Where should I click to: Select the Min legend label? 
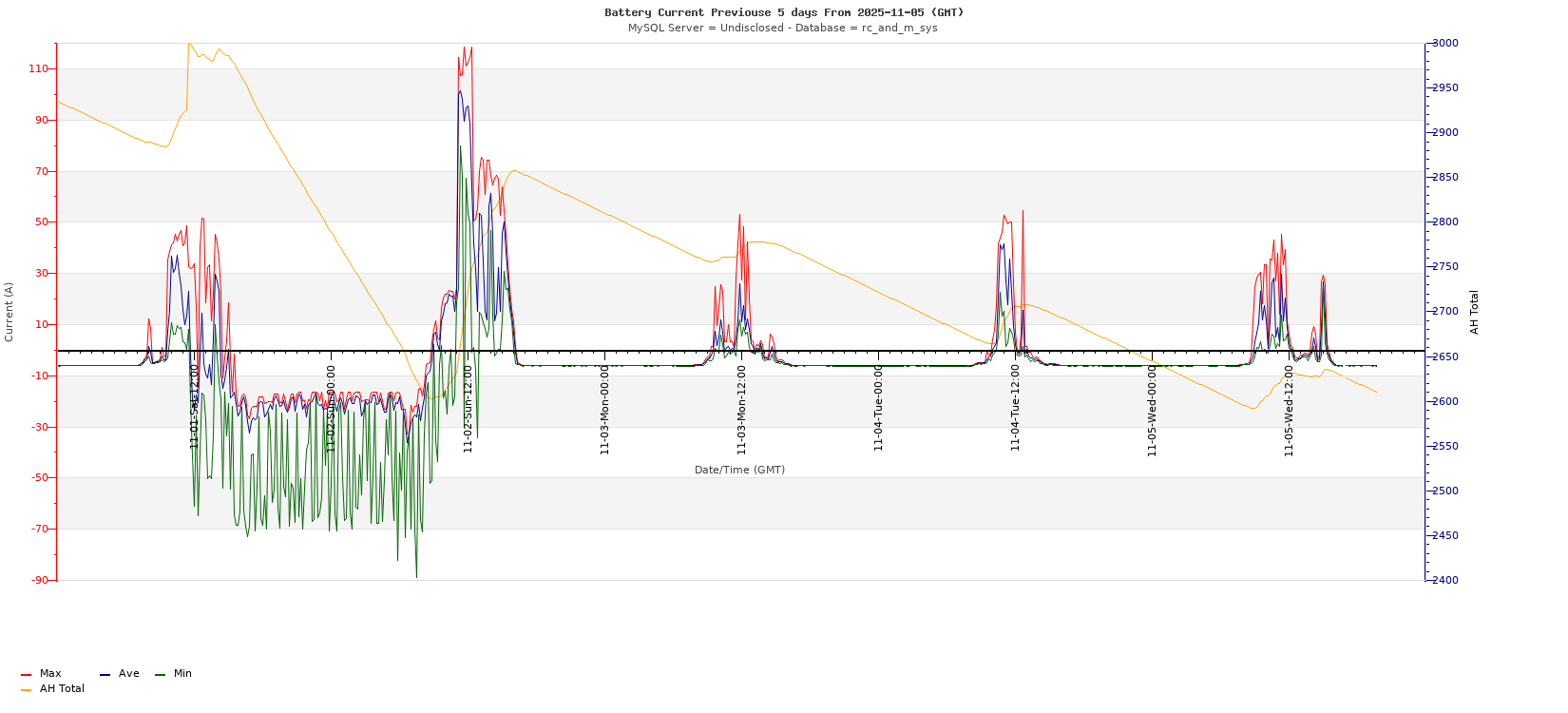182,674
